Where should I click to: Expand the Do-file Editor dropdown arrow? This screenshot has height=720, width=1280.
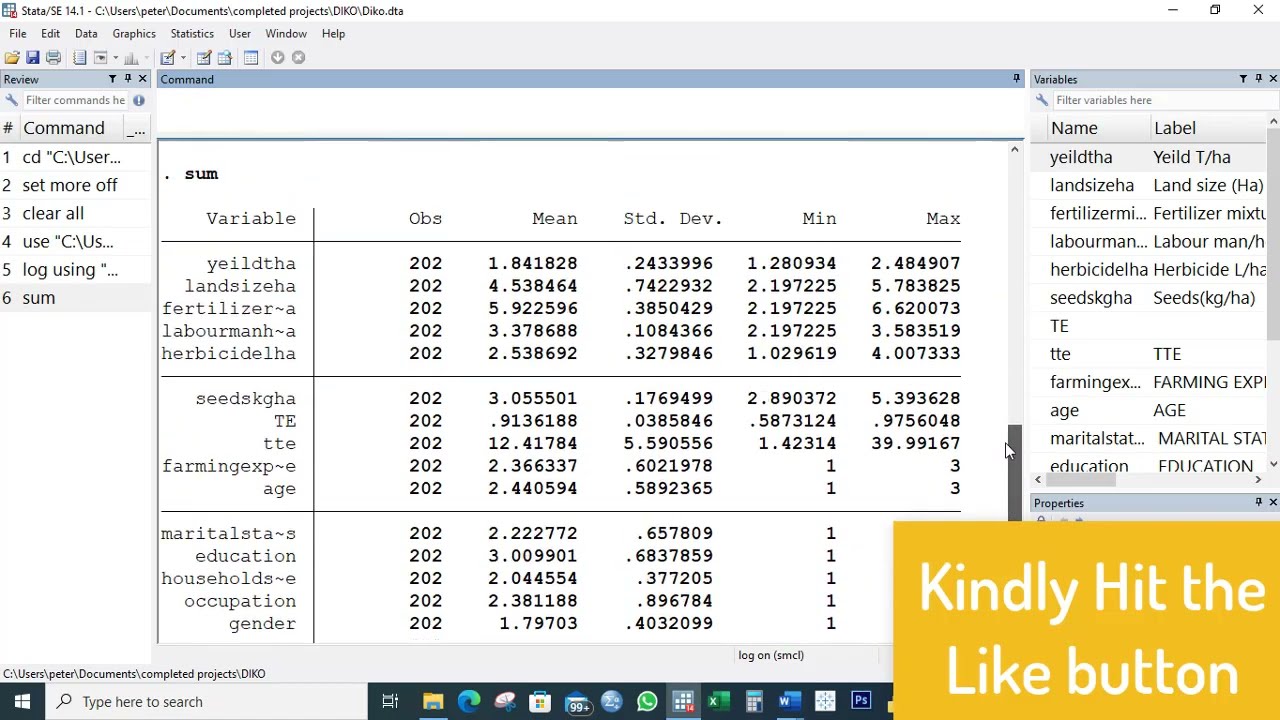coord(181,57)
